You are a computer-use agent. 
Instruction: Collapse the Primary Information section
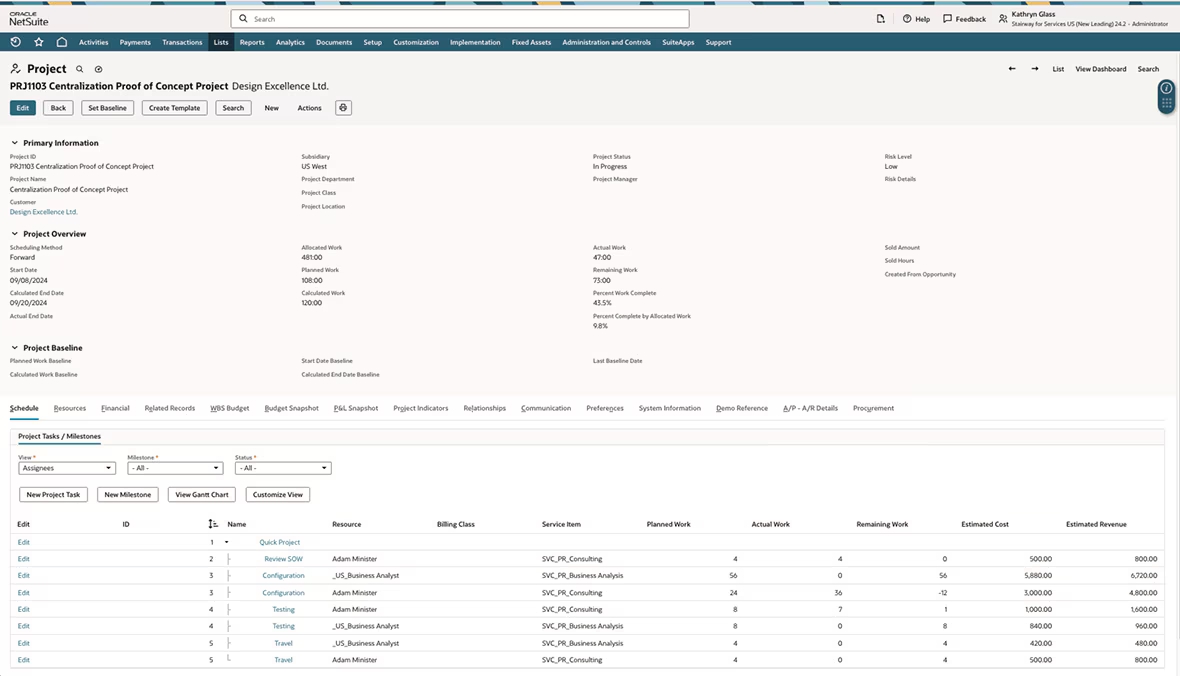point(14,143)
